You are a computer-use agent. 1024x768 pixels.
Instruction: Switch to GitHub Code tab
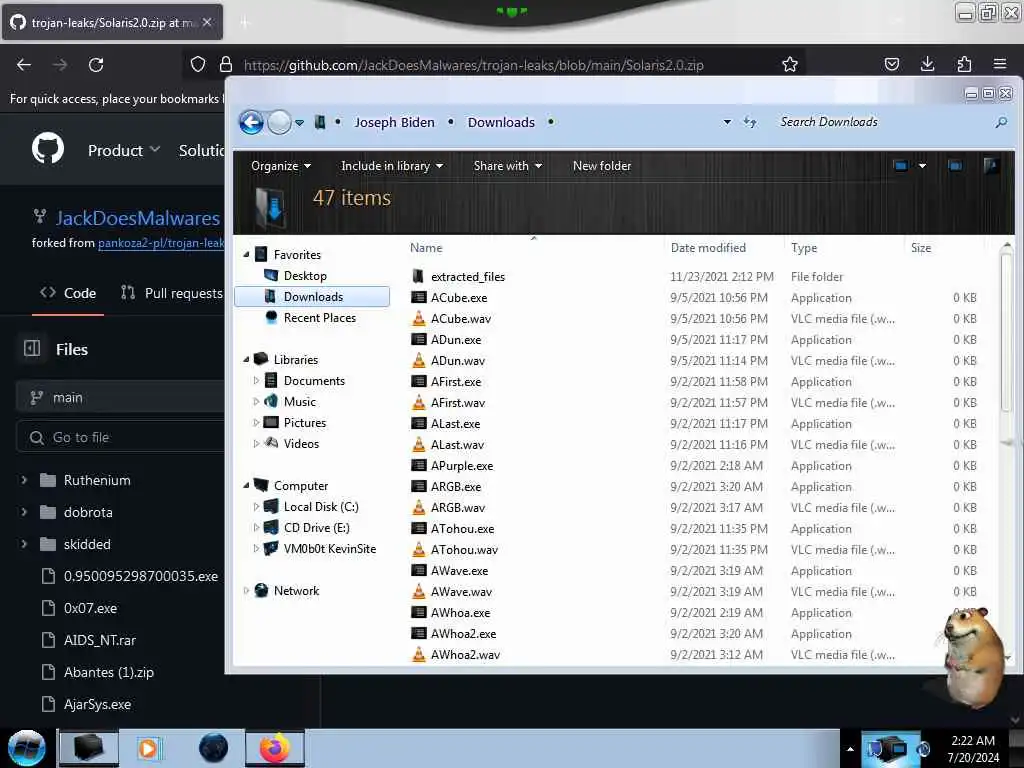pyautogui.click(x=68, y=293)
